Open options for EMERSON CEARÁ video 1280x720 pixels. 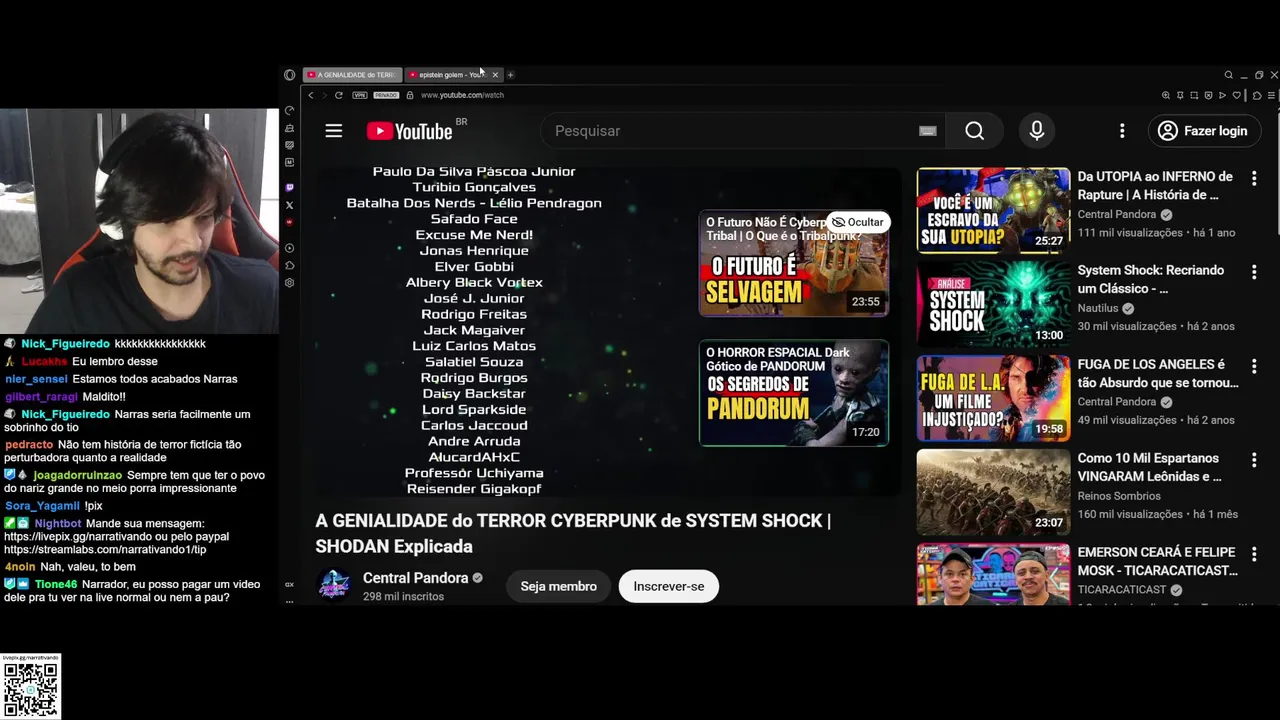click(x=1254, y=554)
